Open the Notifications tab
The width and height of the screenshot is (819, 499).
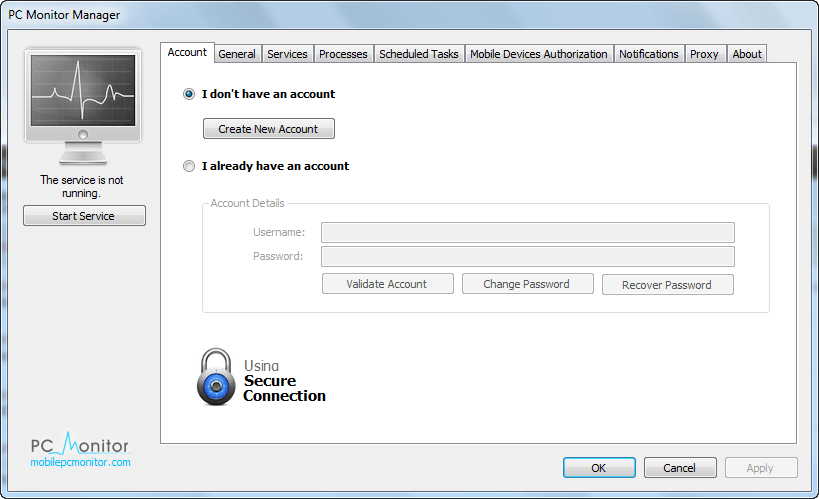tap(649, 54)
